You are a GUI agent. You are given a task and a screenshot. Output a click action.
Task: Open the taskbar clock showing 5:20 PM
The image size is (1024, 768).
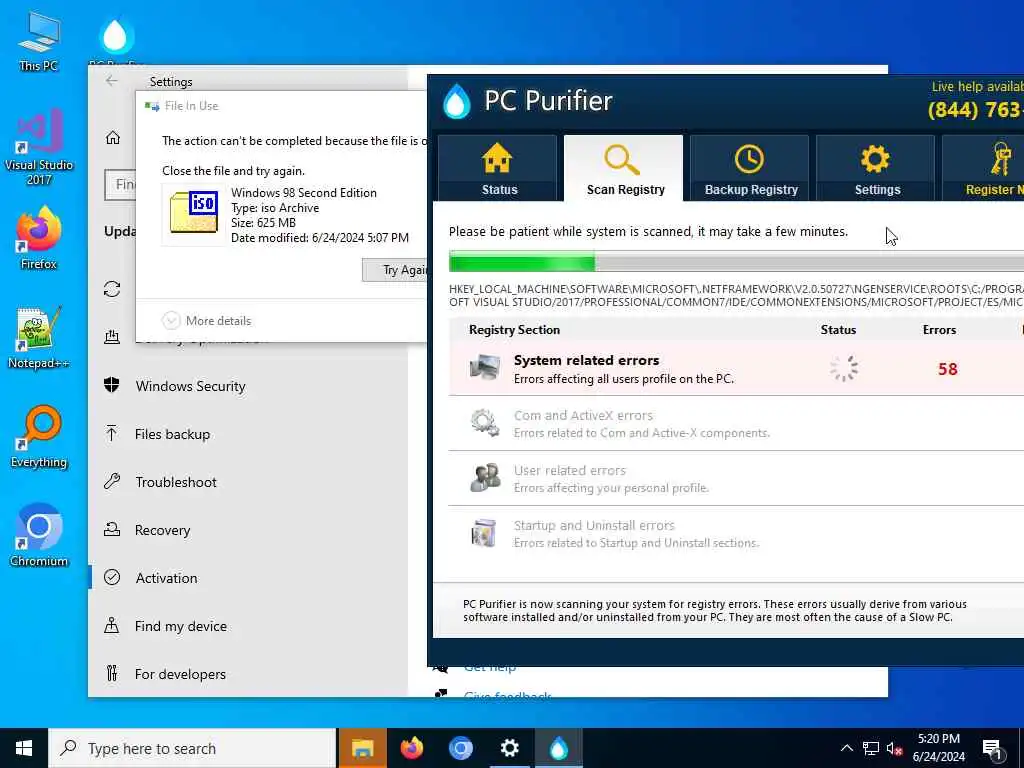click(938, 748)
